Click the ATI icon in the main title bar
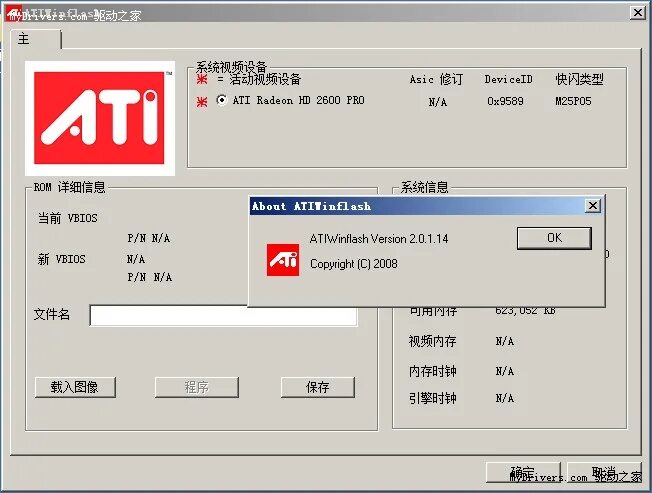The width and height of the screenshot is (652, 493). click(x=13, y=13)
